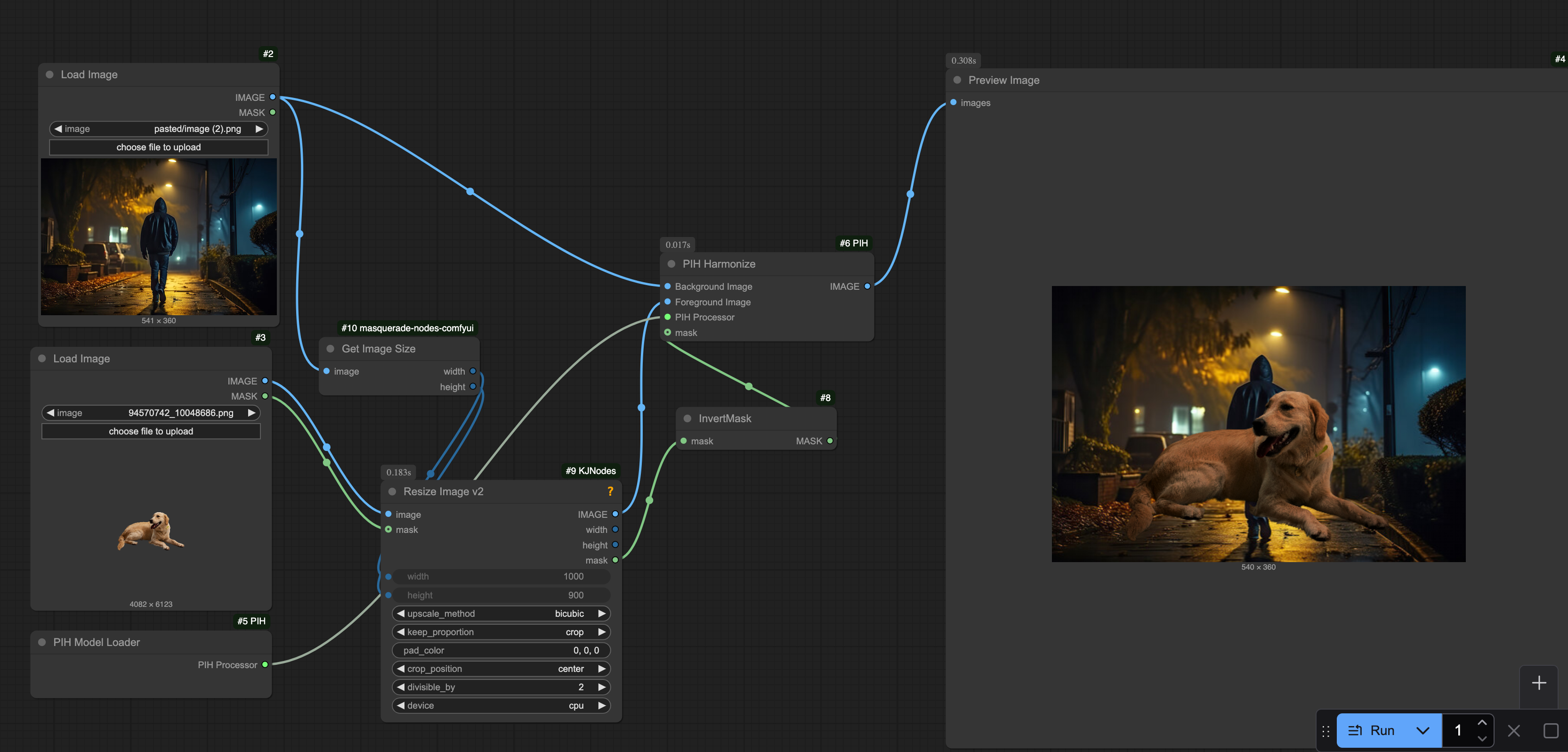Decrease divisible_by with left arrow
1568x752 pixels.
(x=401, y=687)
